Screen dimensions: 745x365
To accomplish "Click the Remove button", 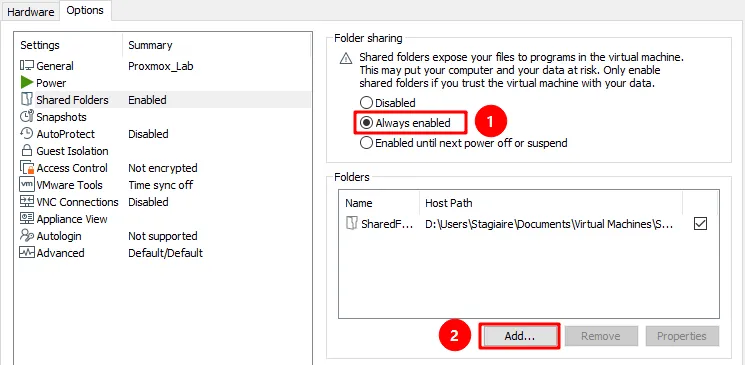I will click(x=601, y=336).
